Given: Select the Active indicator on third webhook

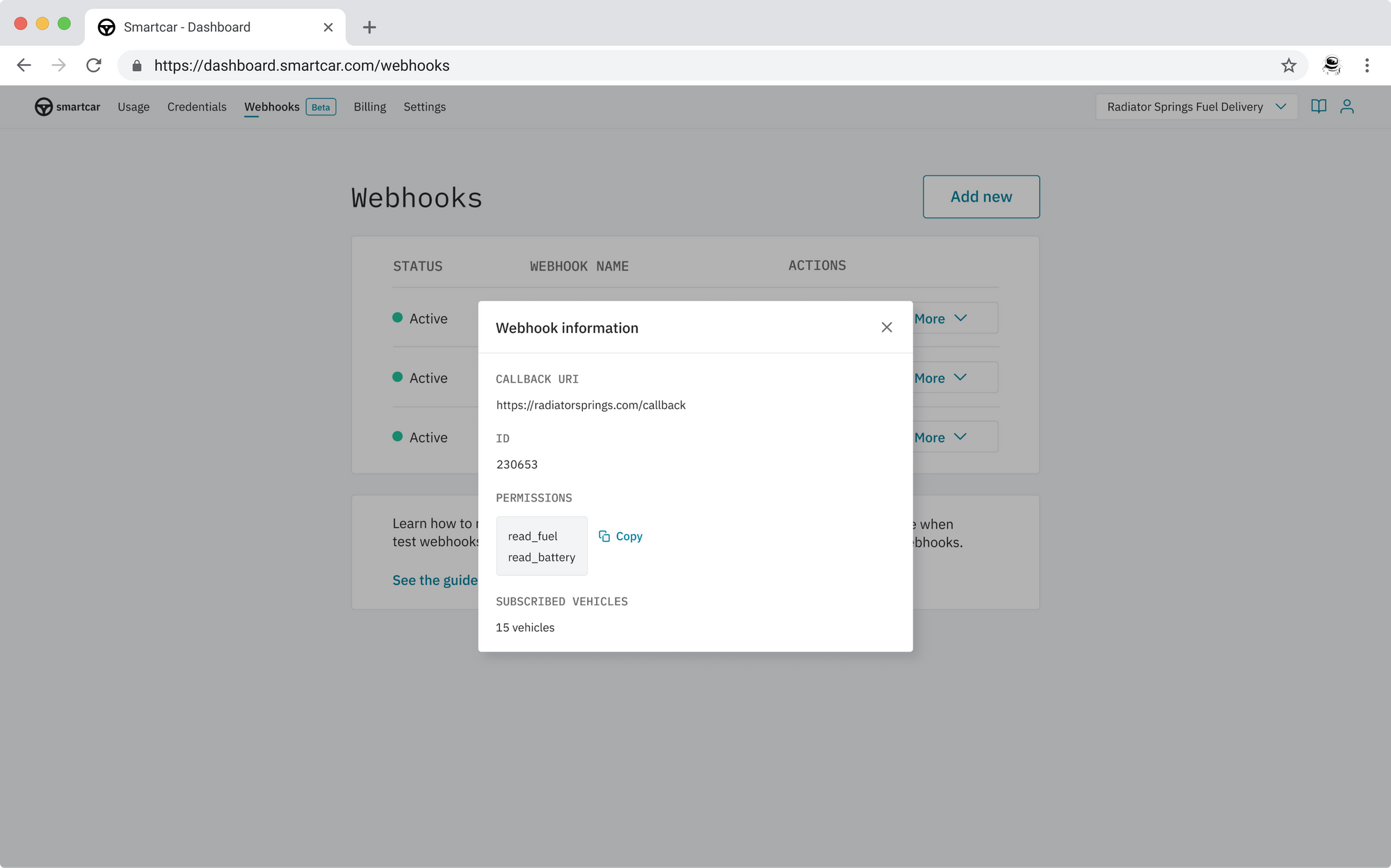Looking at the screenshot, I should click(397, 436).
